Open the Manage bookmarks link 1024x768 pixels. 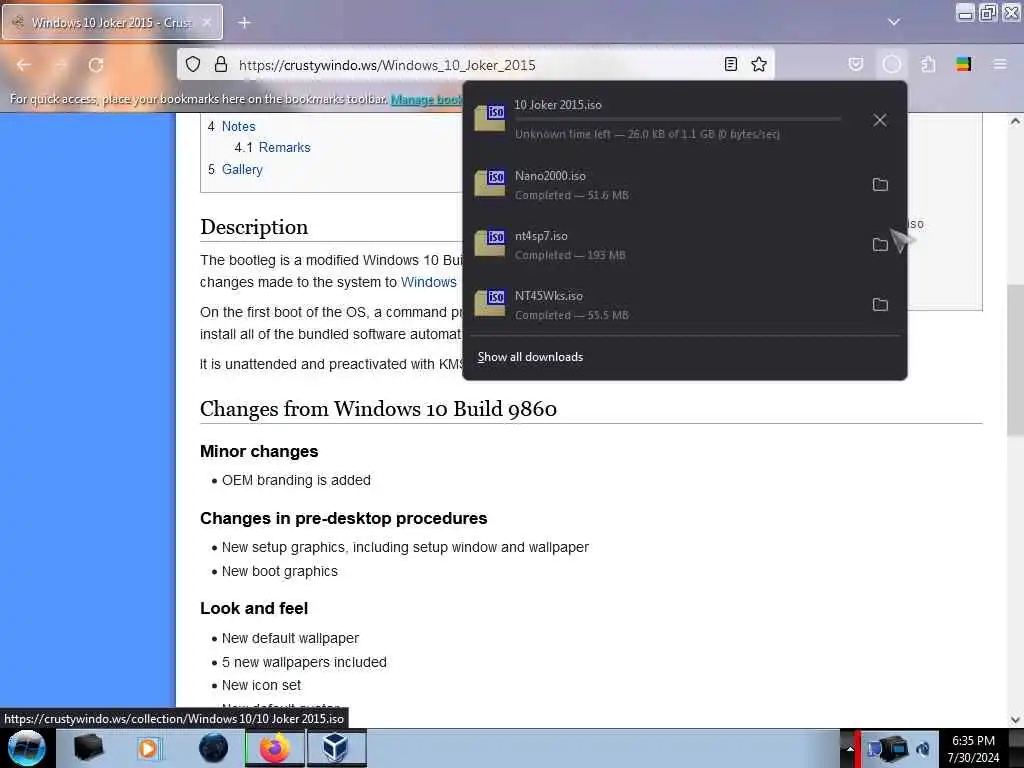tap(426, 99)
